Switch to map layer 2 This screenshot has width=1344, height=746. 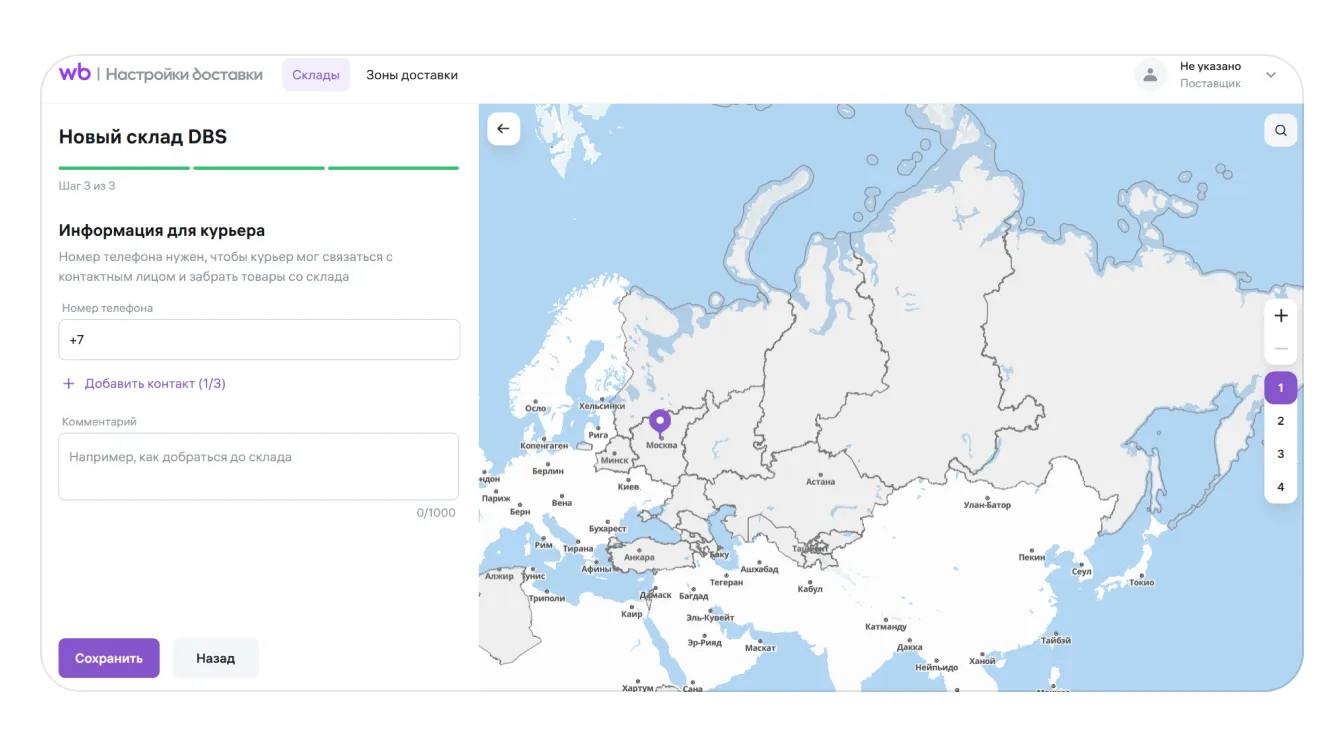1280,421
